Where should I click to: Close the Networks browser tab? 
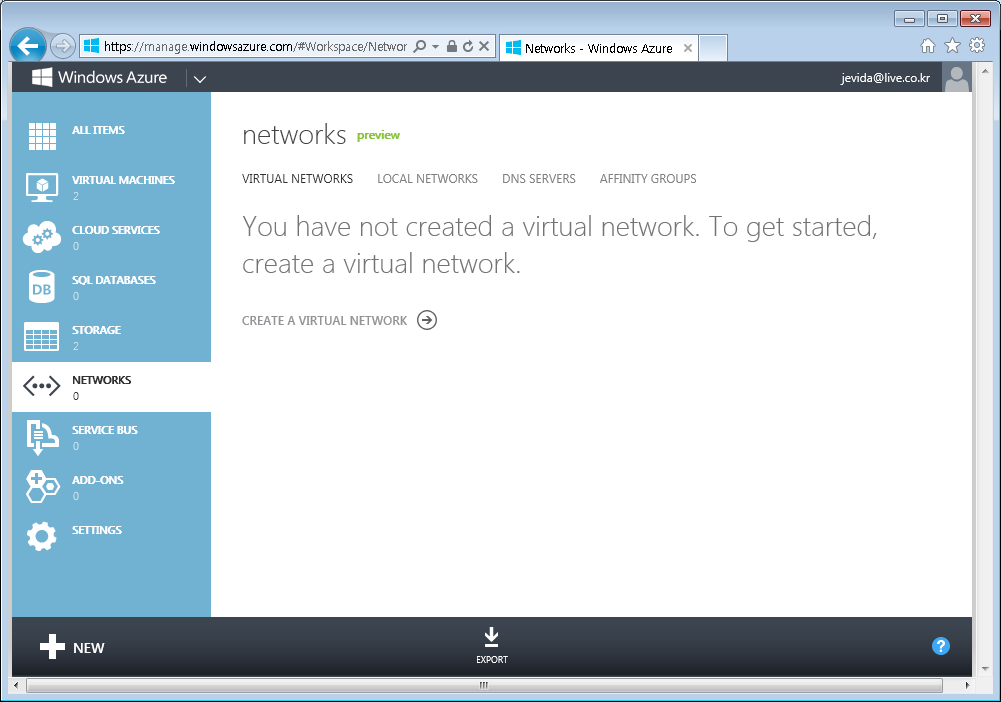pyautogui.click(x=688, y=48)
